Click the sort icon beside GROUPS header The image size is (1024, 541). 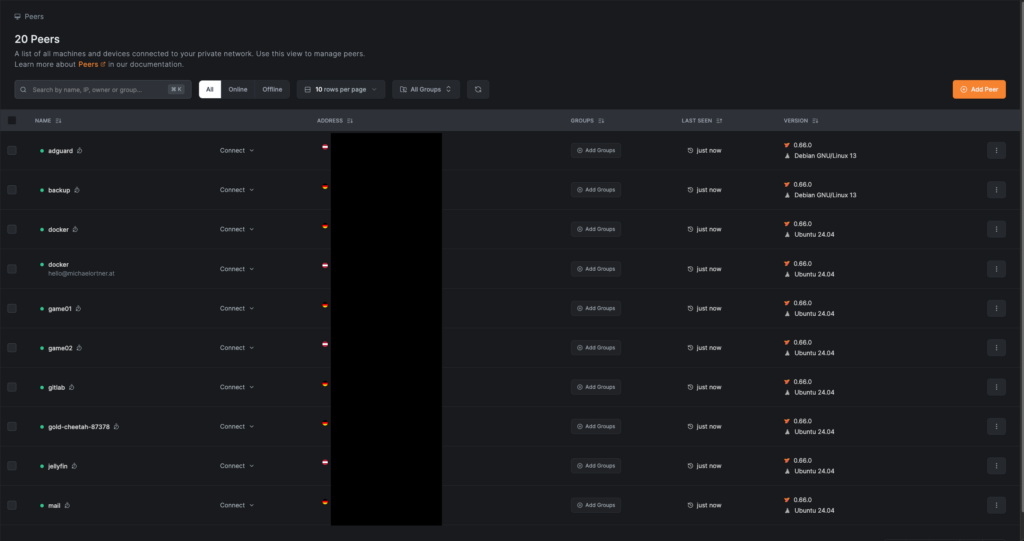click(x=602, y=121)
